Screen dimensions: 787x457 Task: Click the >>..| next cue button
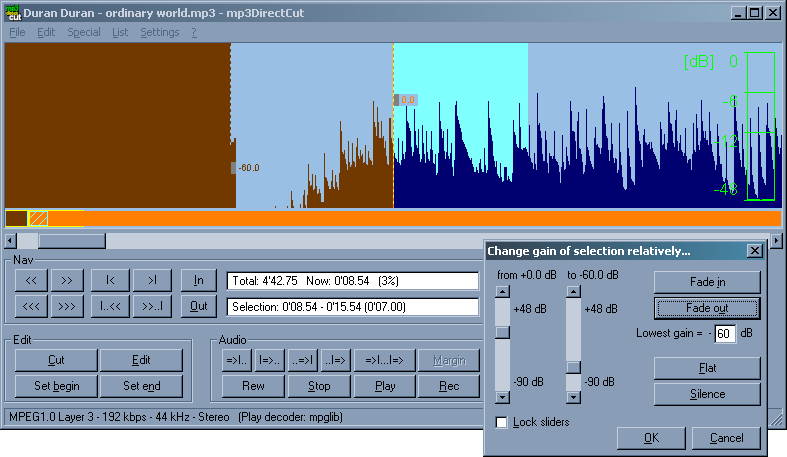click(x=152, y=306)
